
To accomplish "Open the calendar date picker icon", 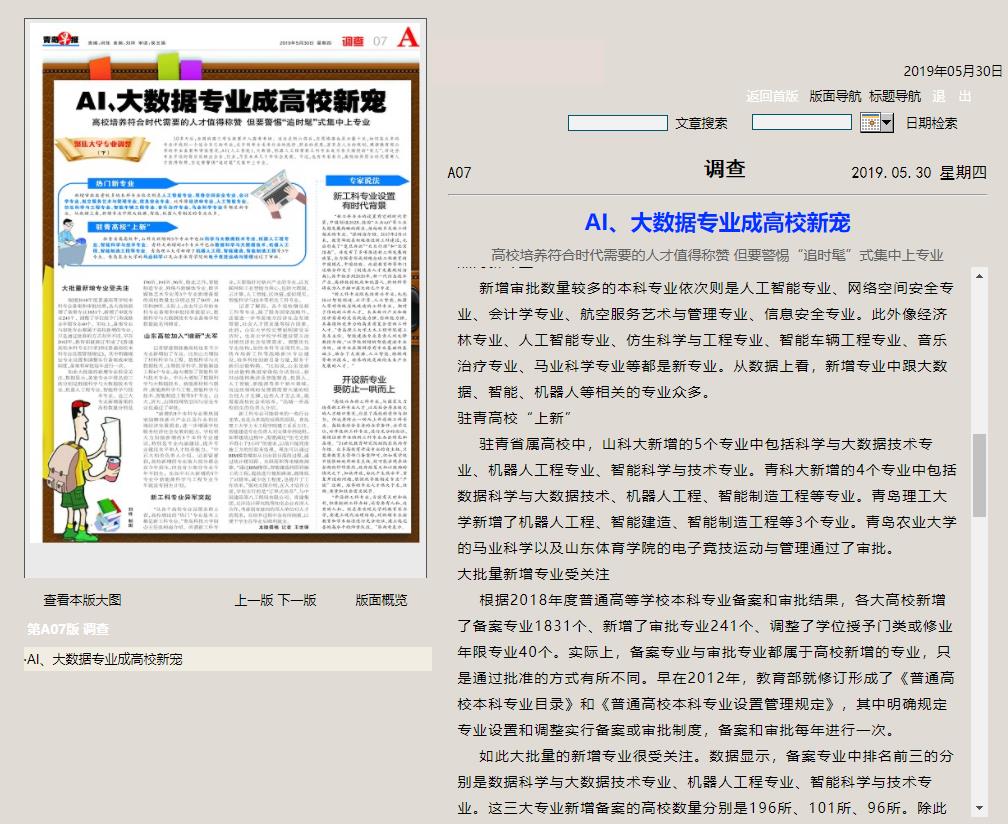I will tap(870, 123).
